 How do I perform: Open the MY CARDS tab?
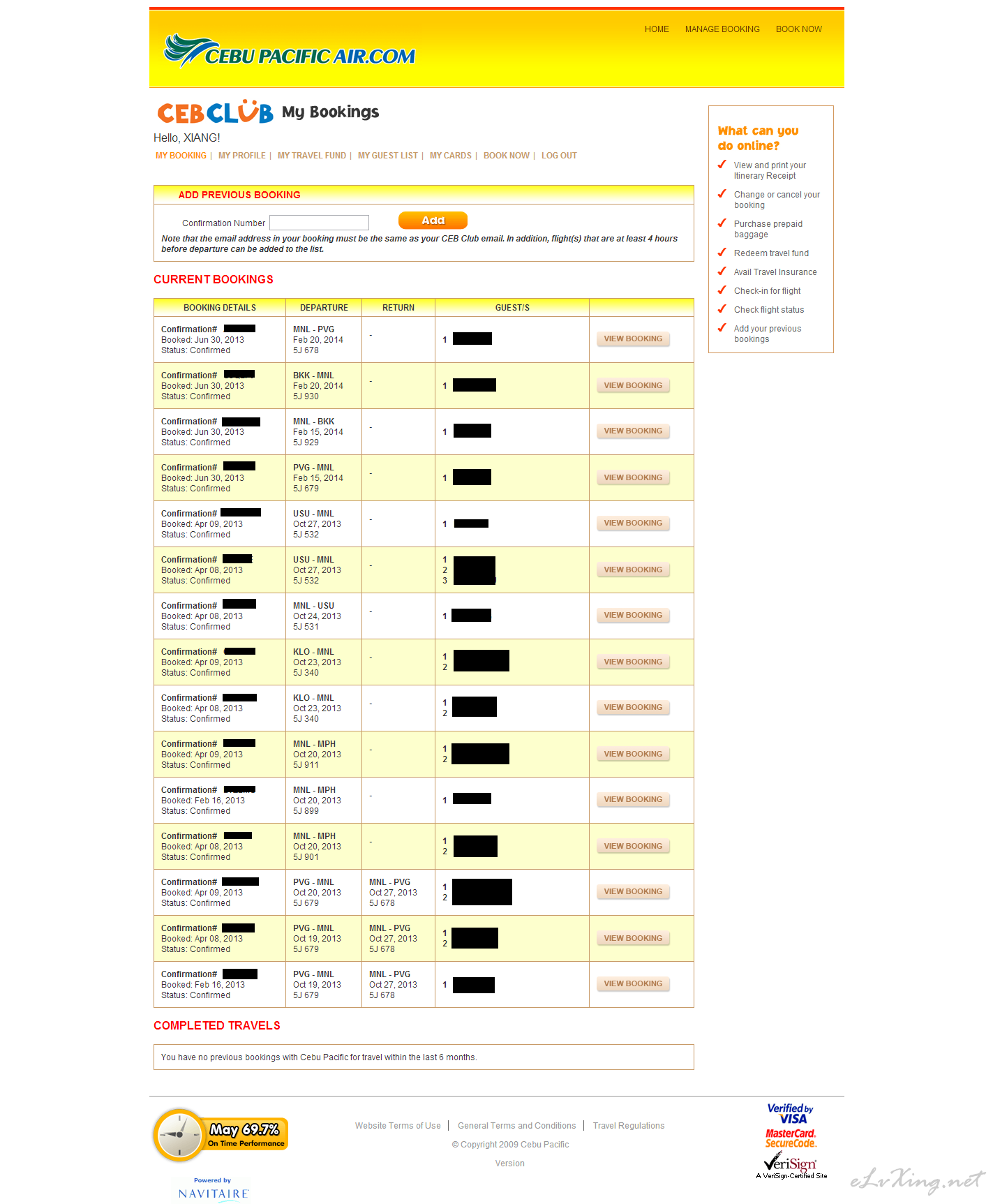pyautogui.click(x=451, y=156)
